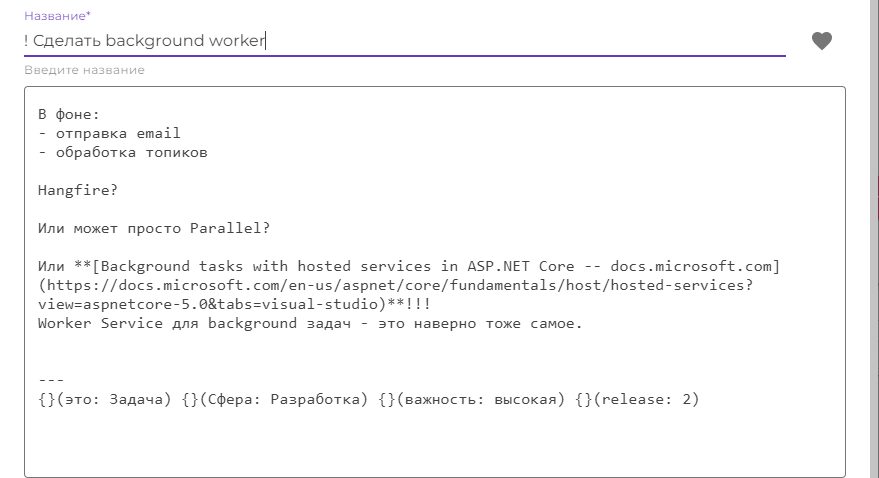
Task: Click the "---" separator line
Action: (x=50, y=380)
